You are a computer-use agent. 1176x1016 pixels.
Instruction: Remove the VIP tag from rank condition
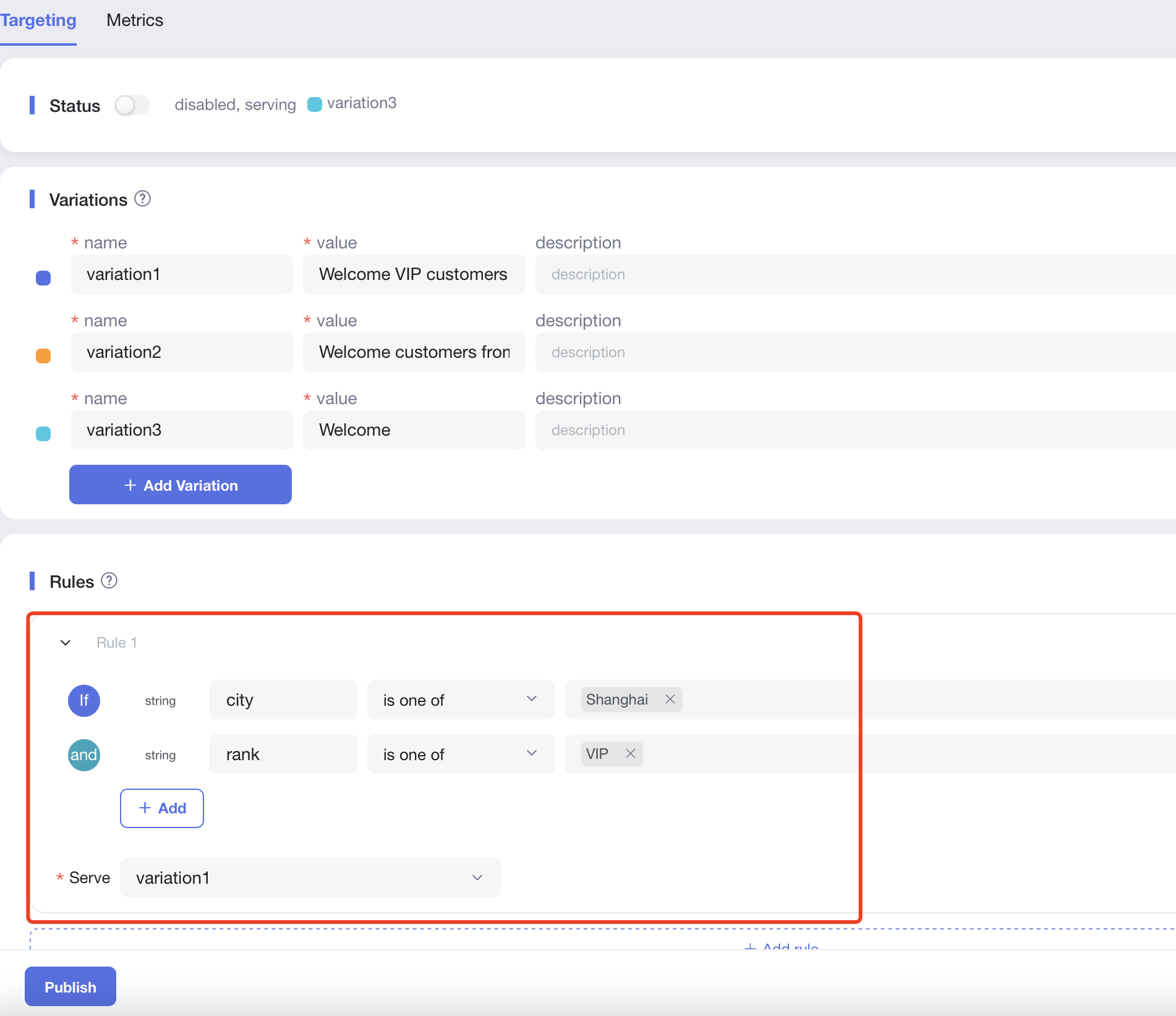coord(630,753)
